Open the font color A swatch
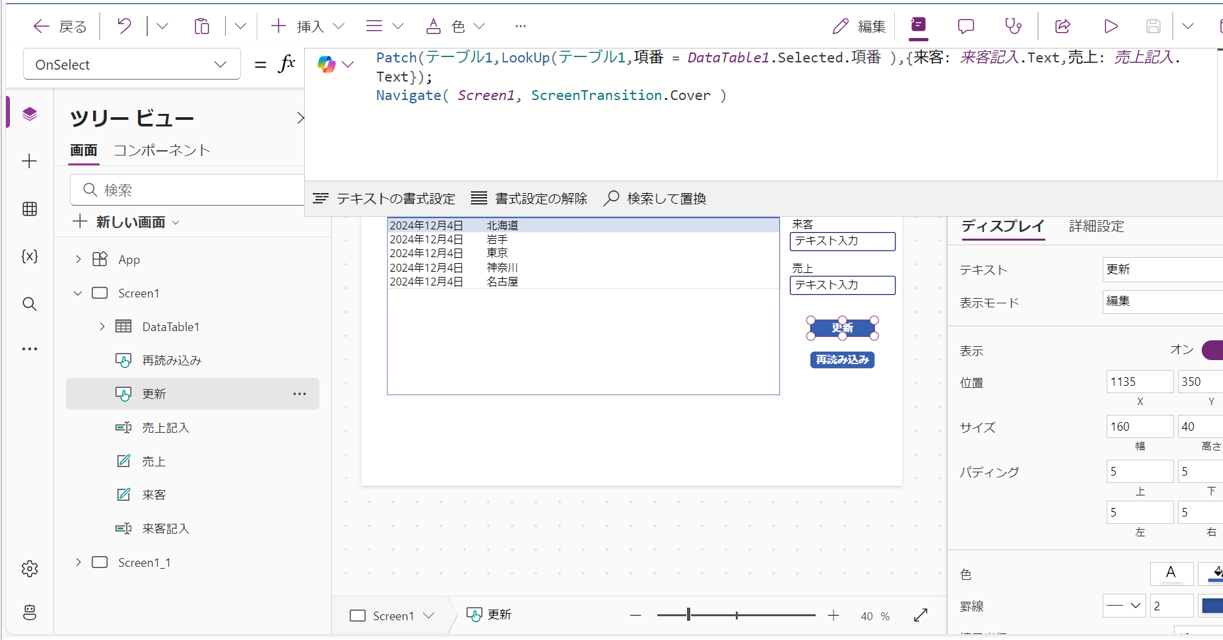Screen dimensions: 1223x640 pos(1170,574)
